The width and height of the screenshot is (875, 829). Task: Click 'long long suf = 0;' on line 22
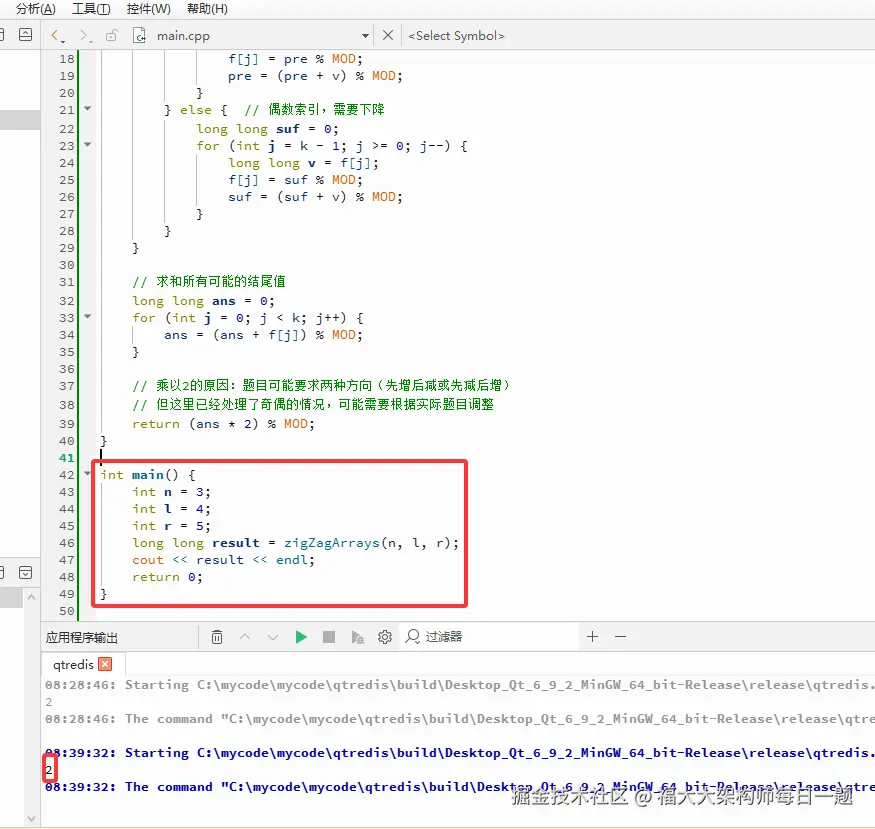tap(267, 129)
